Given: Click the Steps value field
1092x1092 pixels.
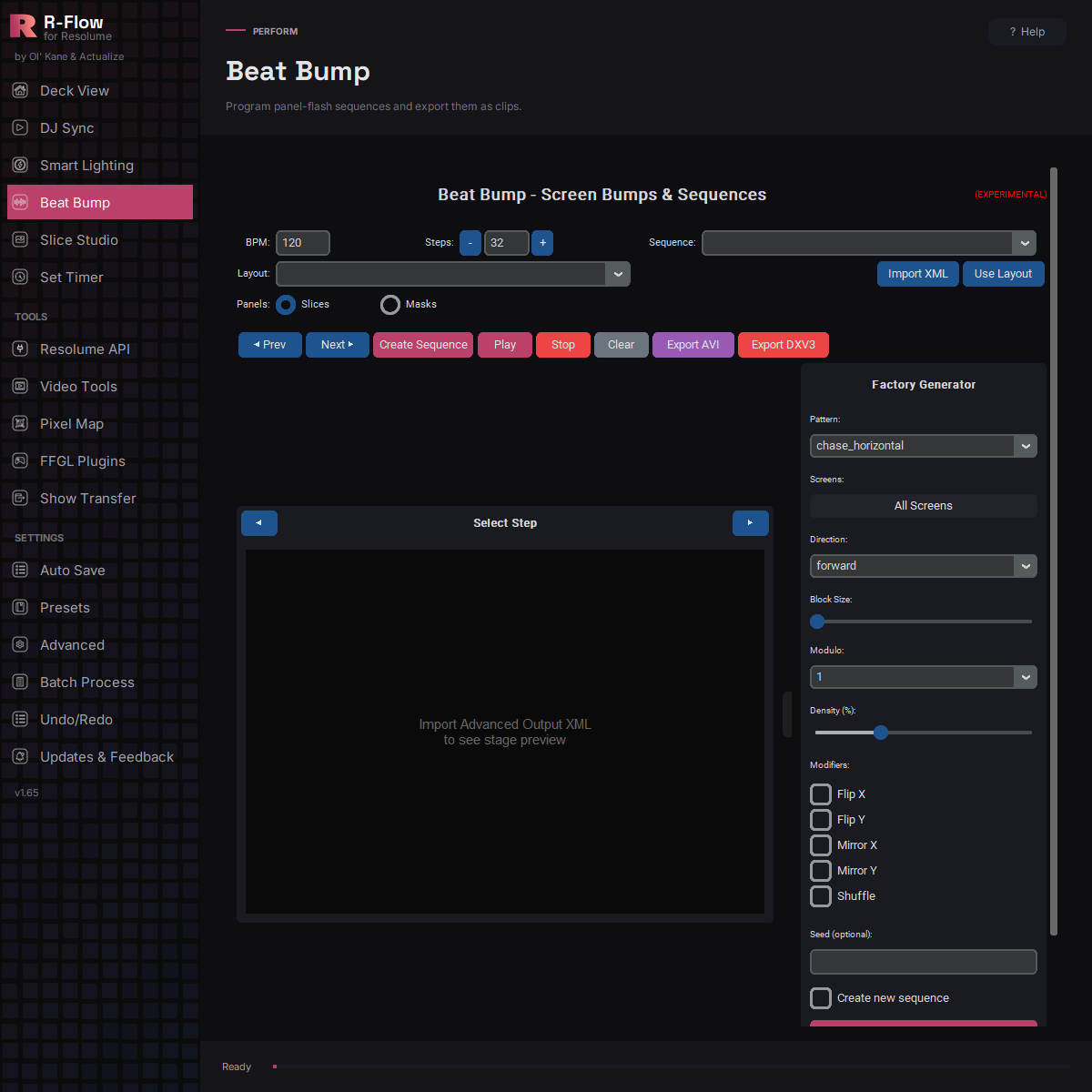Looking at the screenshot, I should pyautogui.click(x=507, y=243).
